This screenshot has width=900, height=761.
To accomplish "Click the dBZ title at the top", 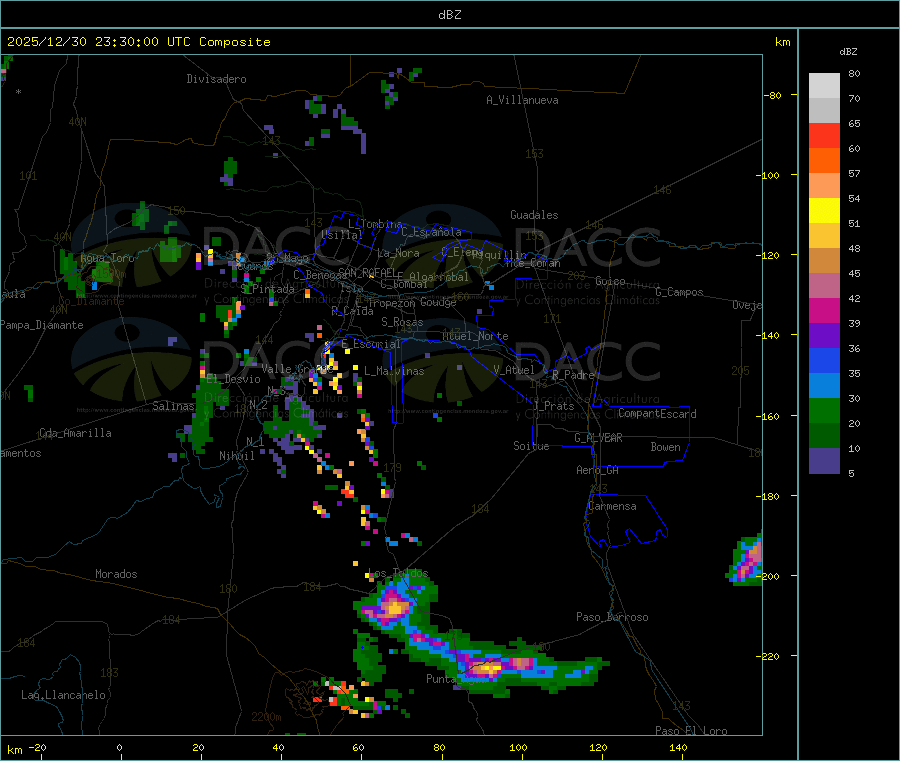I will (x=449, y=15).
